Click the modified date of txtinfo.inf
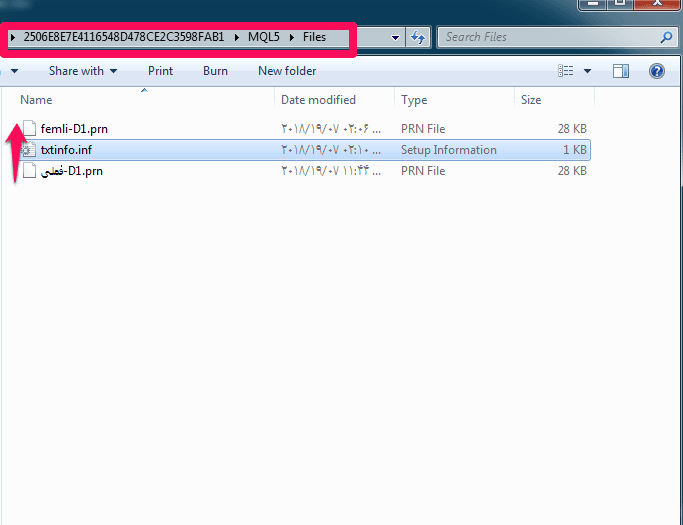 (x=331, y=150)
